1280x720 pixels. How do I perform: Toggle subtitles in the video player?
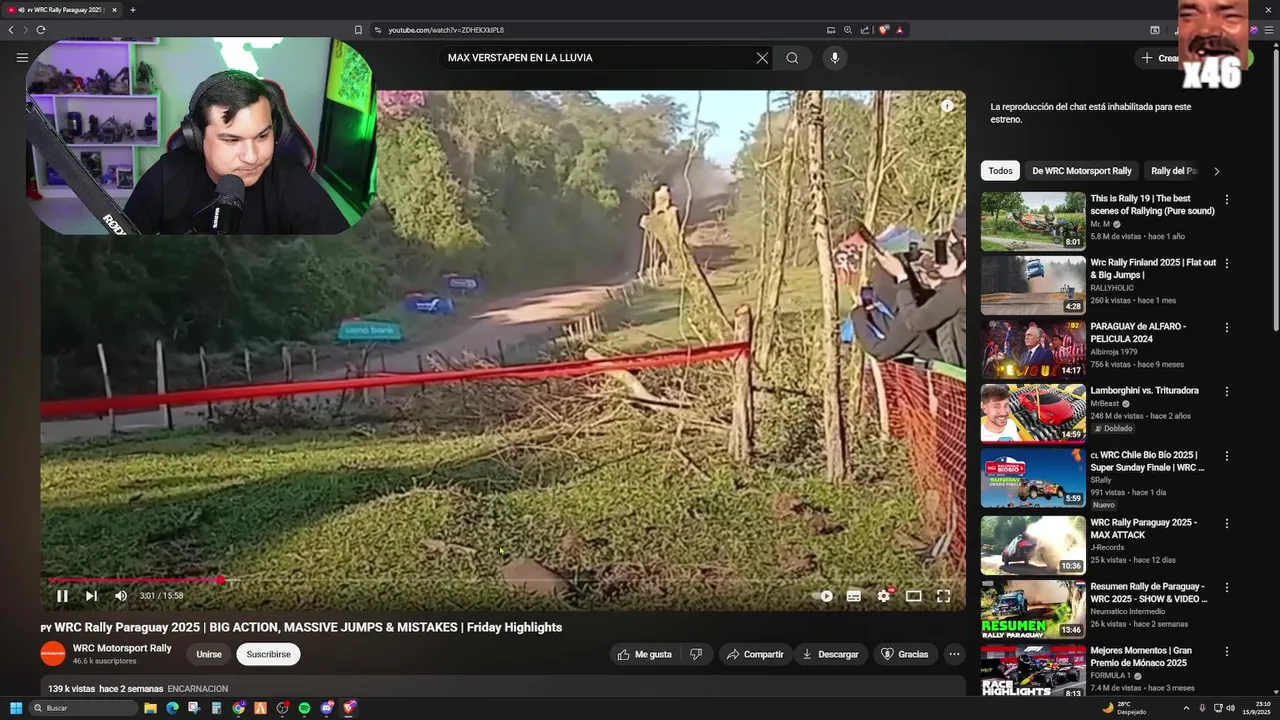(x=854, y=596)
